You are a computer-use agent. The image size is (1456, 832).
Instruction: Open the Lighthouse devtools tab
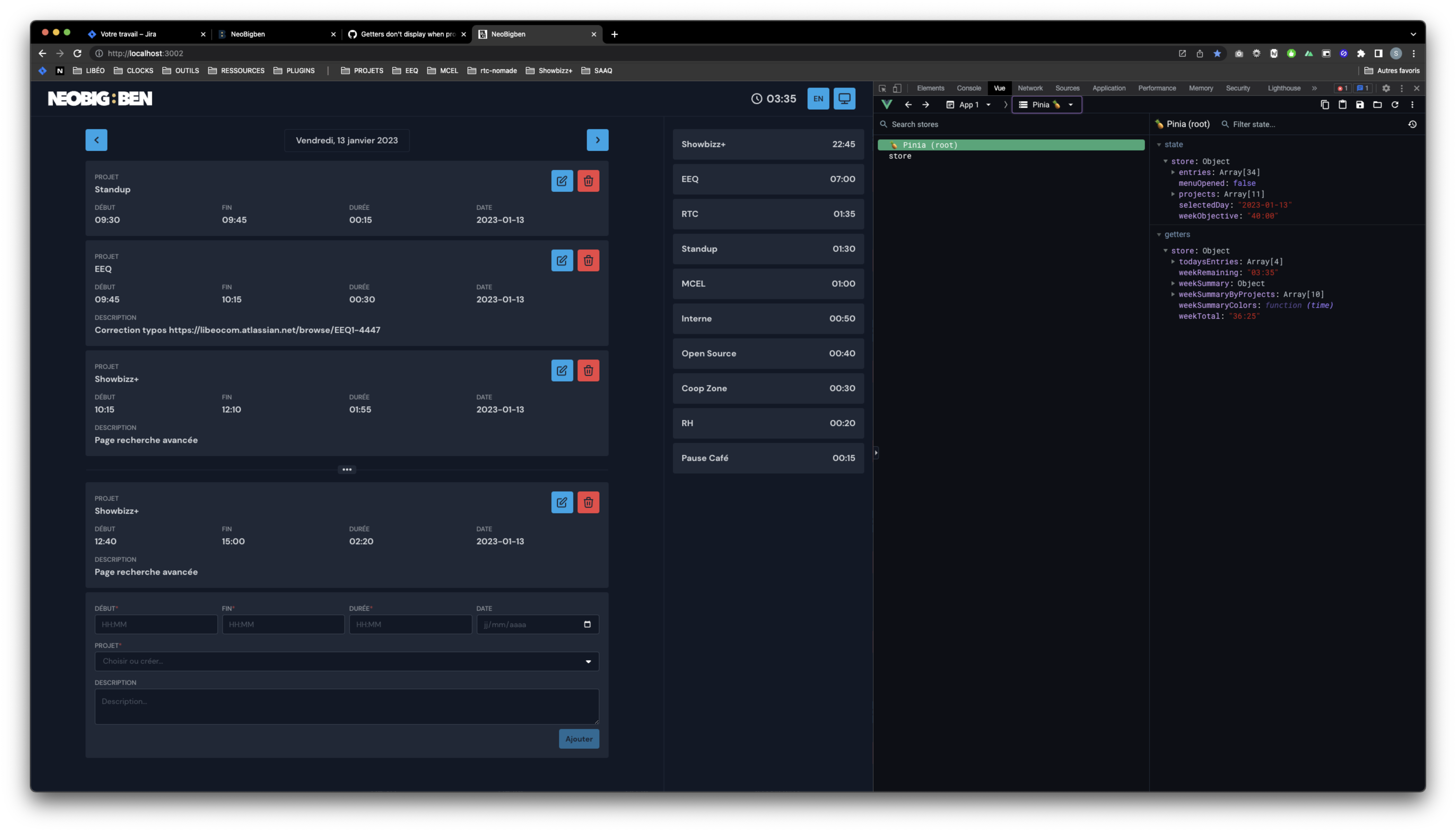(1284, 88)
